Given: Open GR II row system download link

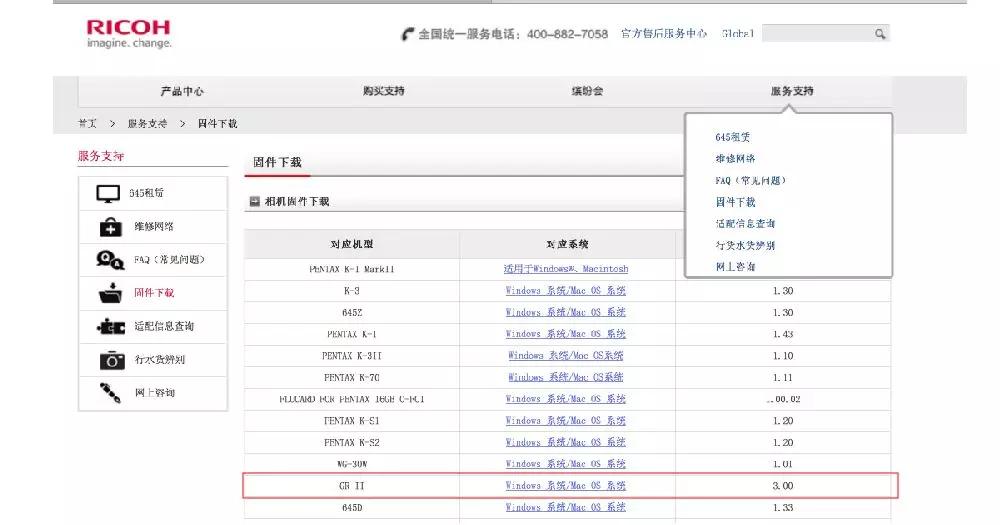Looking at the screenshot, I should 566,486.
